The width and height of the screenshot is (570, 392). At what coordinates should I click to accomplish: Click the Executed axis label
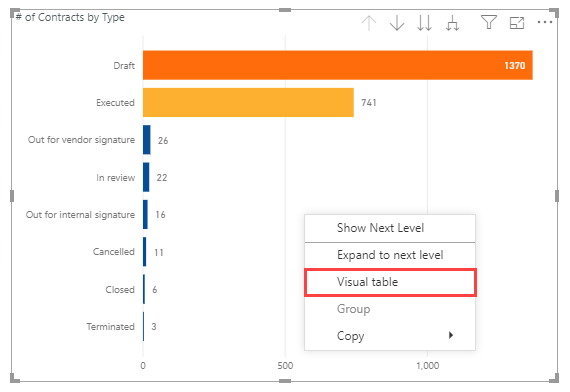click(115, 103)
